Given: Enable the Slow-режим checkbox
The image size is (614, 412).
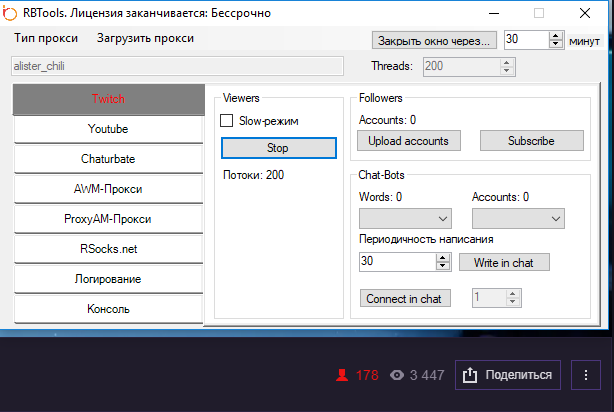Looking at the screenshot, I should pos(227,121).
